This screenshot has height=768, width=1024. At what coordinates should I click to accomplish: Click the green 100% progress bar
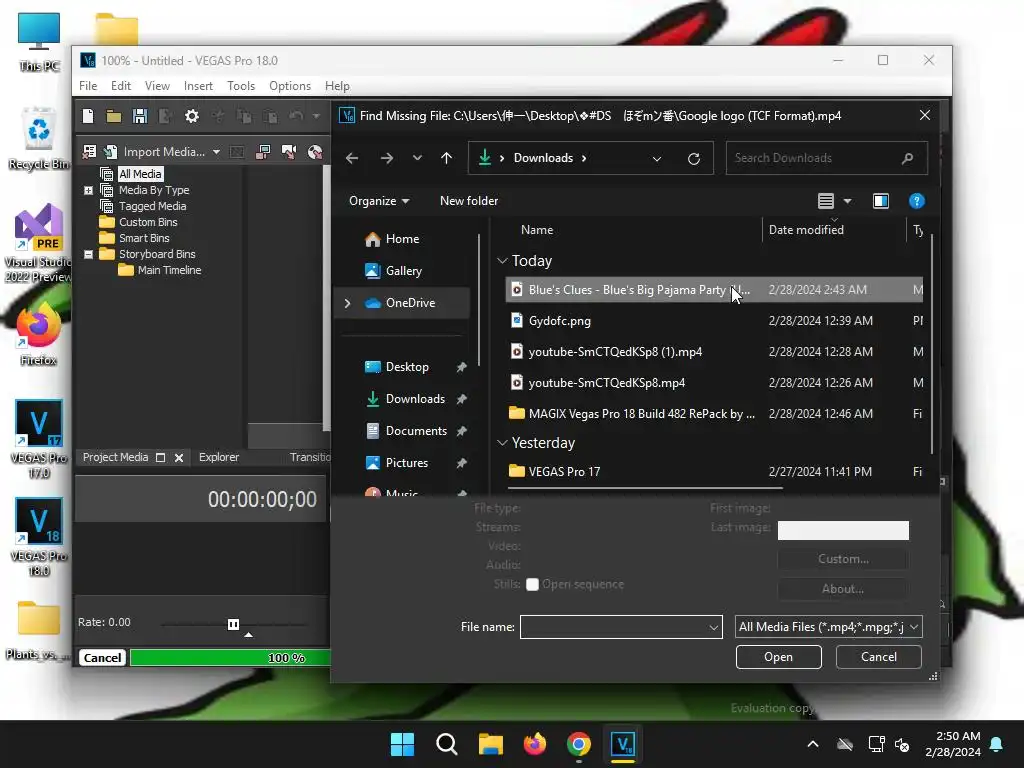[x=230, y=658]
